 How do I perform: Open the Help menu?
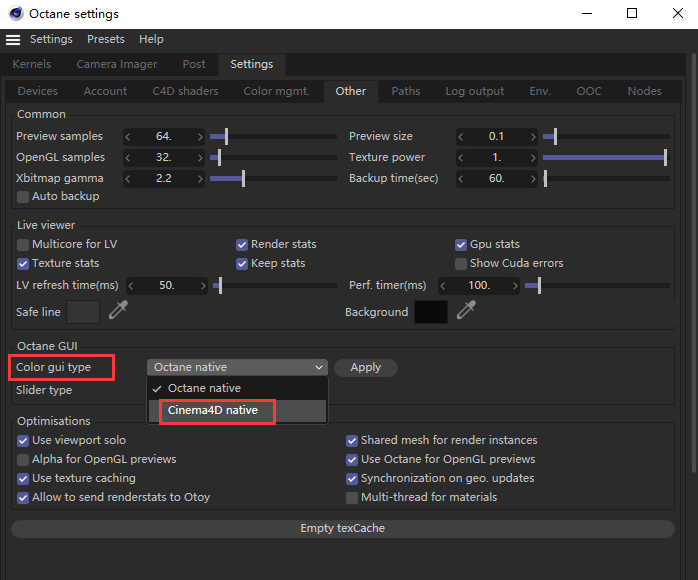(x=151, y=39)
